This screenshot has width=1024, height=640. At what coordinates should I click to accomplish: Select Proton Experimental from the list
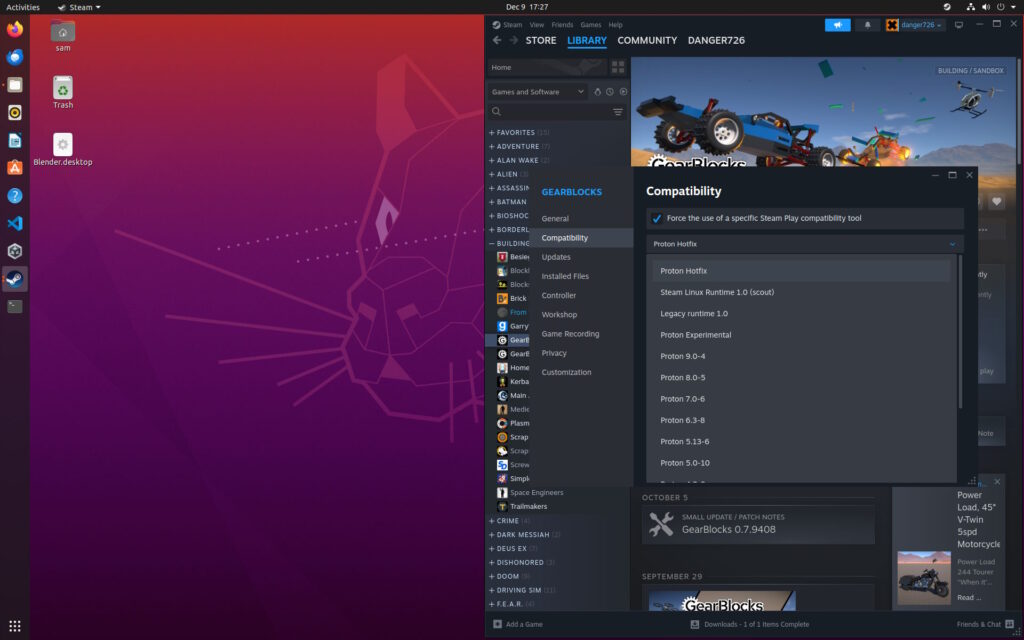695,335
